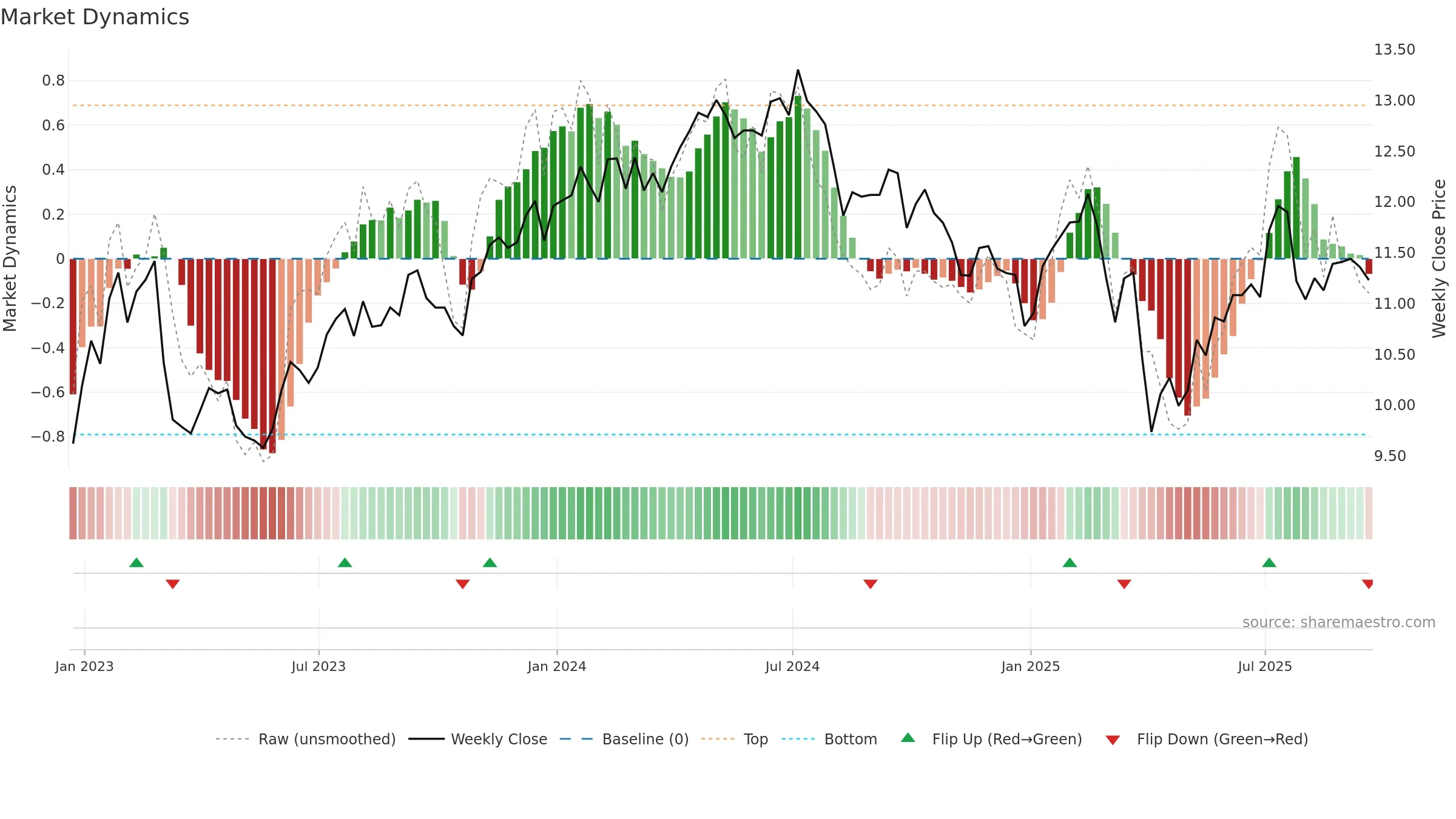
Task: Click the 11.00 price axis tick
Action: [1394, 303]
